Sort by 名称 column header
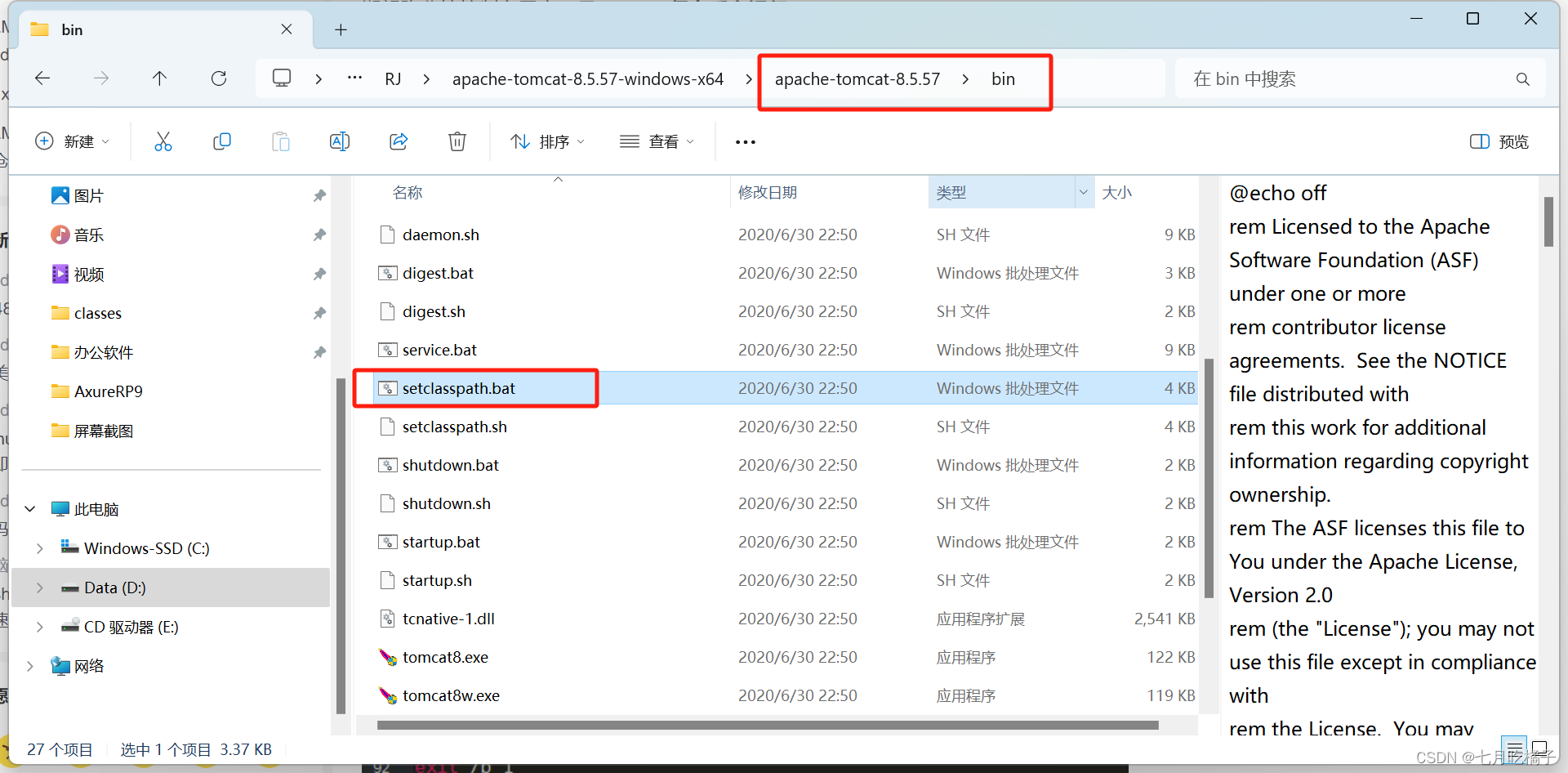Viewport: 1568px width, 773px height. point(407,193)
